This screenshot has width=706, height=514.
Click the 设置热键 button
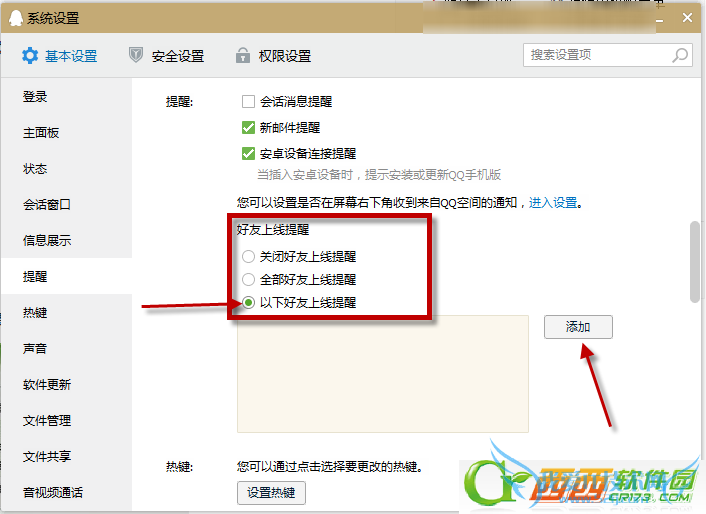[x=271, y=493]
